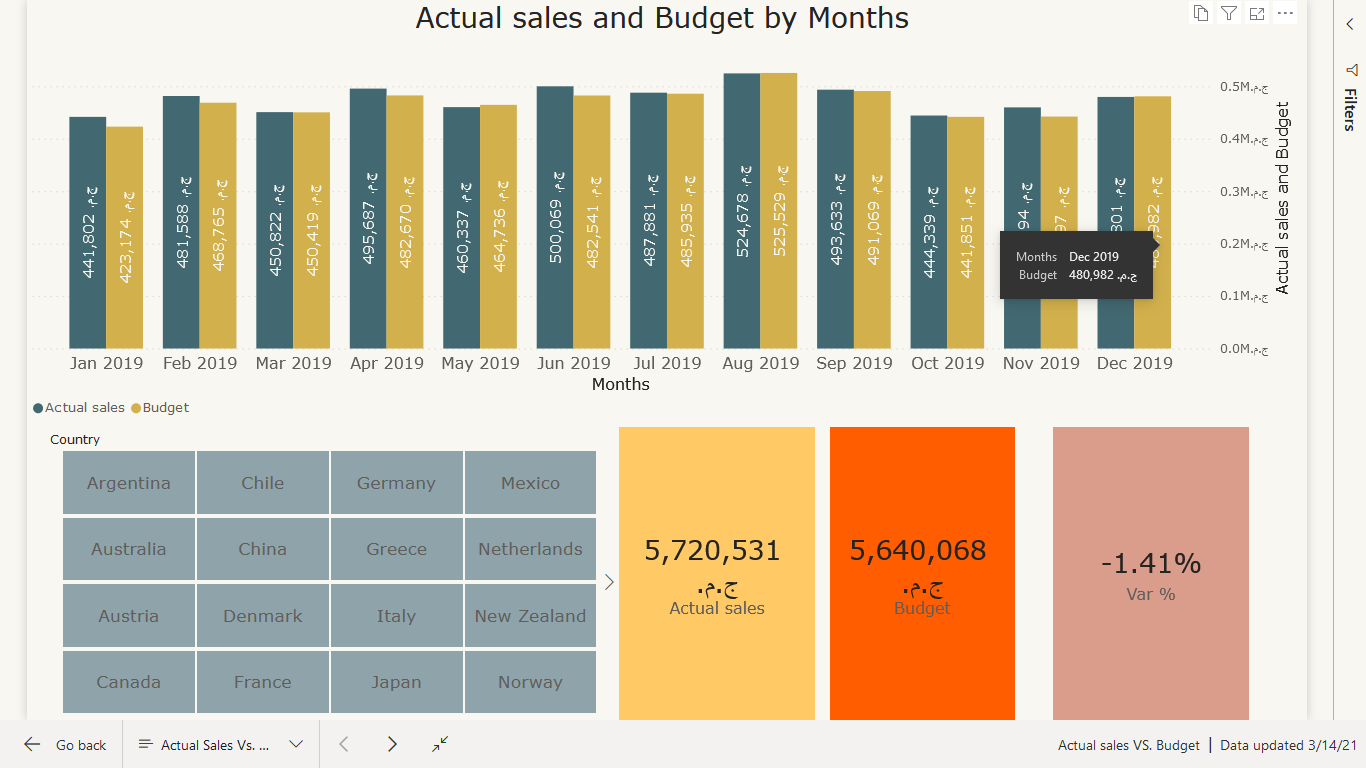Click the Aug 2019 Actual sales bar

point(742,211)
